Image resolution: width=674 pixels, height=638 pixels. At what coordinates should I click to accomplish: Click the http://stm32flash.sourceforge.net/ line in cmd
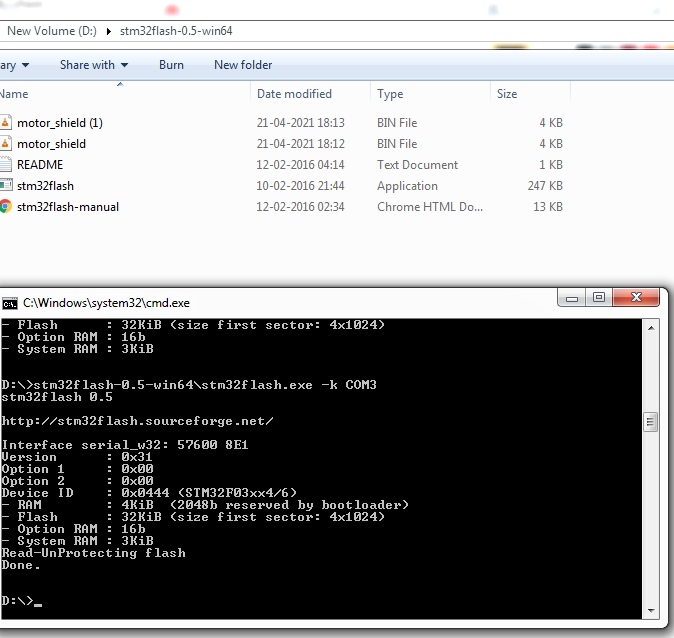137,421
